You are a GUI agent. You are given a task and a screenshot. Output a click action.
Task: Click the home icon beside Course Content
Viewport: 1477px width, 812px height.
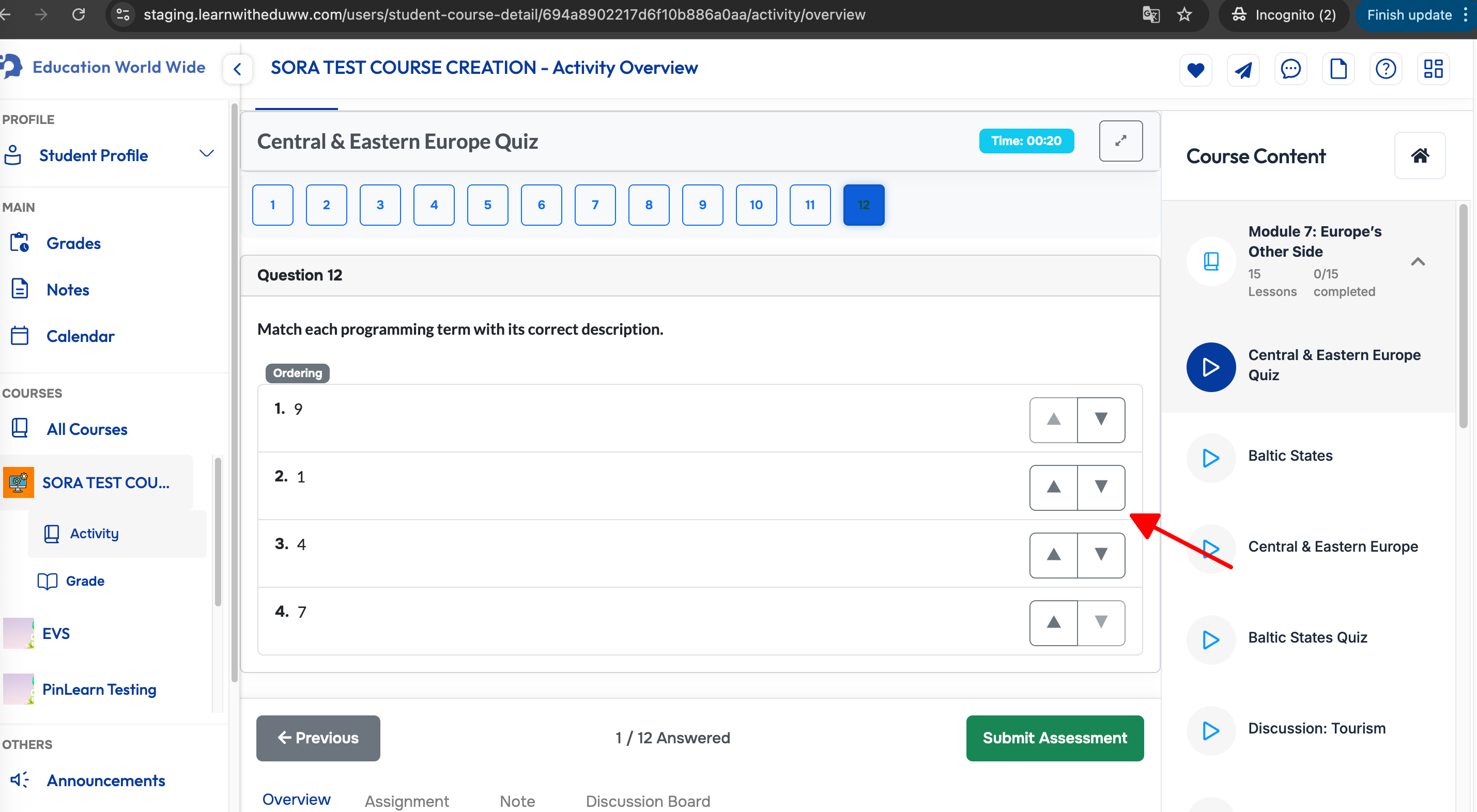pyautogui.click(x=1420, y=156)
